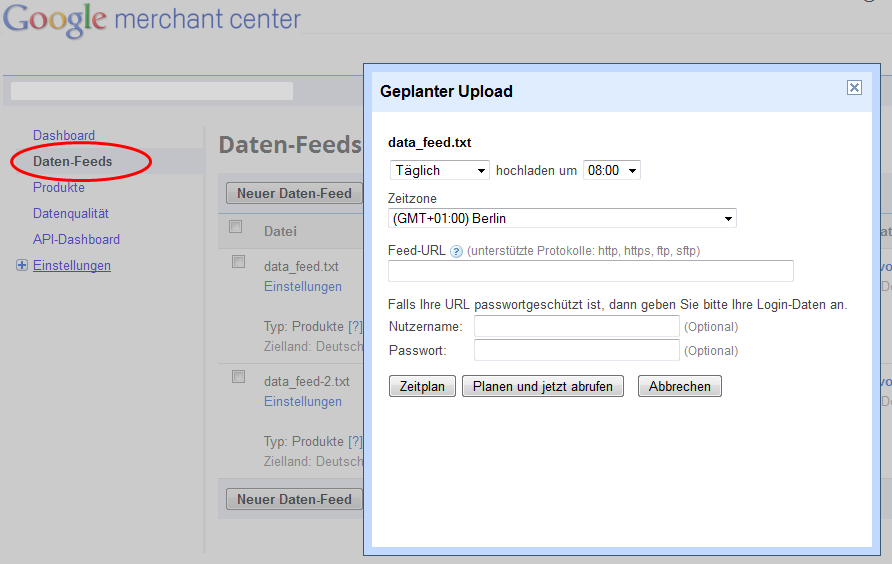Focus the Nutzername input field
892x564 pixels.
point(576,326)
